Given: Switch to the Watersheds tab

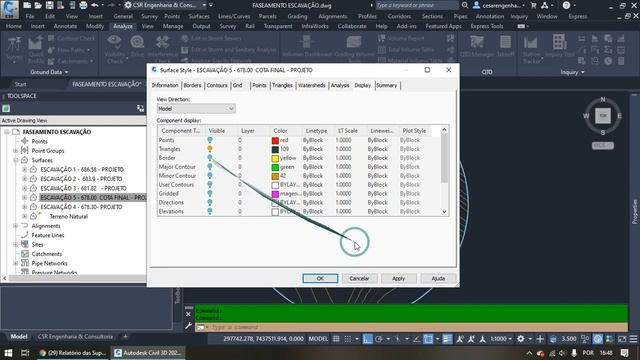Looking at the screenshot, I should [x=311, y=85].
